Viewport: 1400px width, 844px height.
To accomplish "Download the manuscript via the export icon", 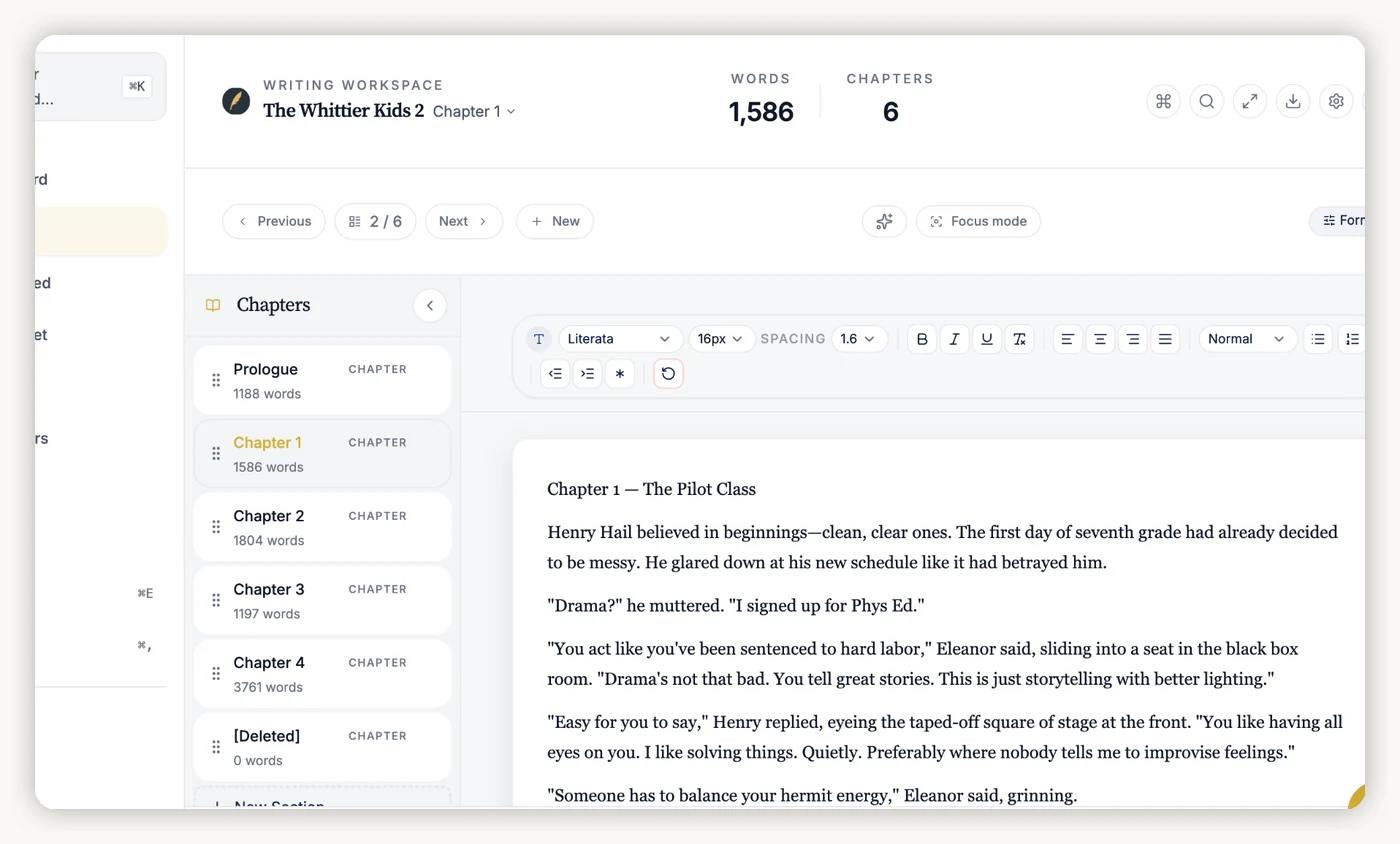I will point(1292,101).
